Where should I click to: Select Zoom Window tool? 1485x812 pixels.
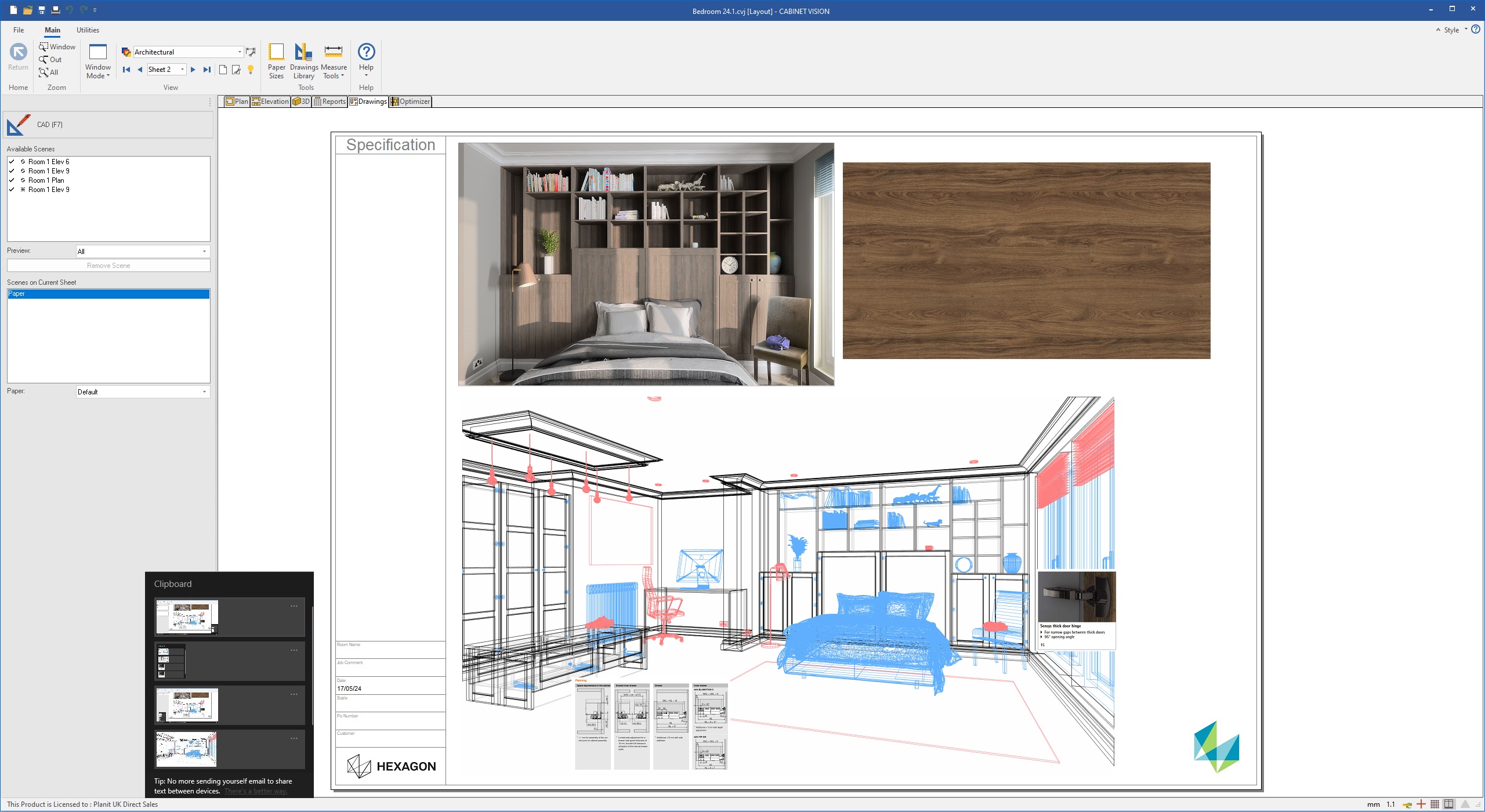pos(57,47)
